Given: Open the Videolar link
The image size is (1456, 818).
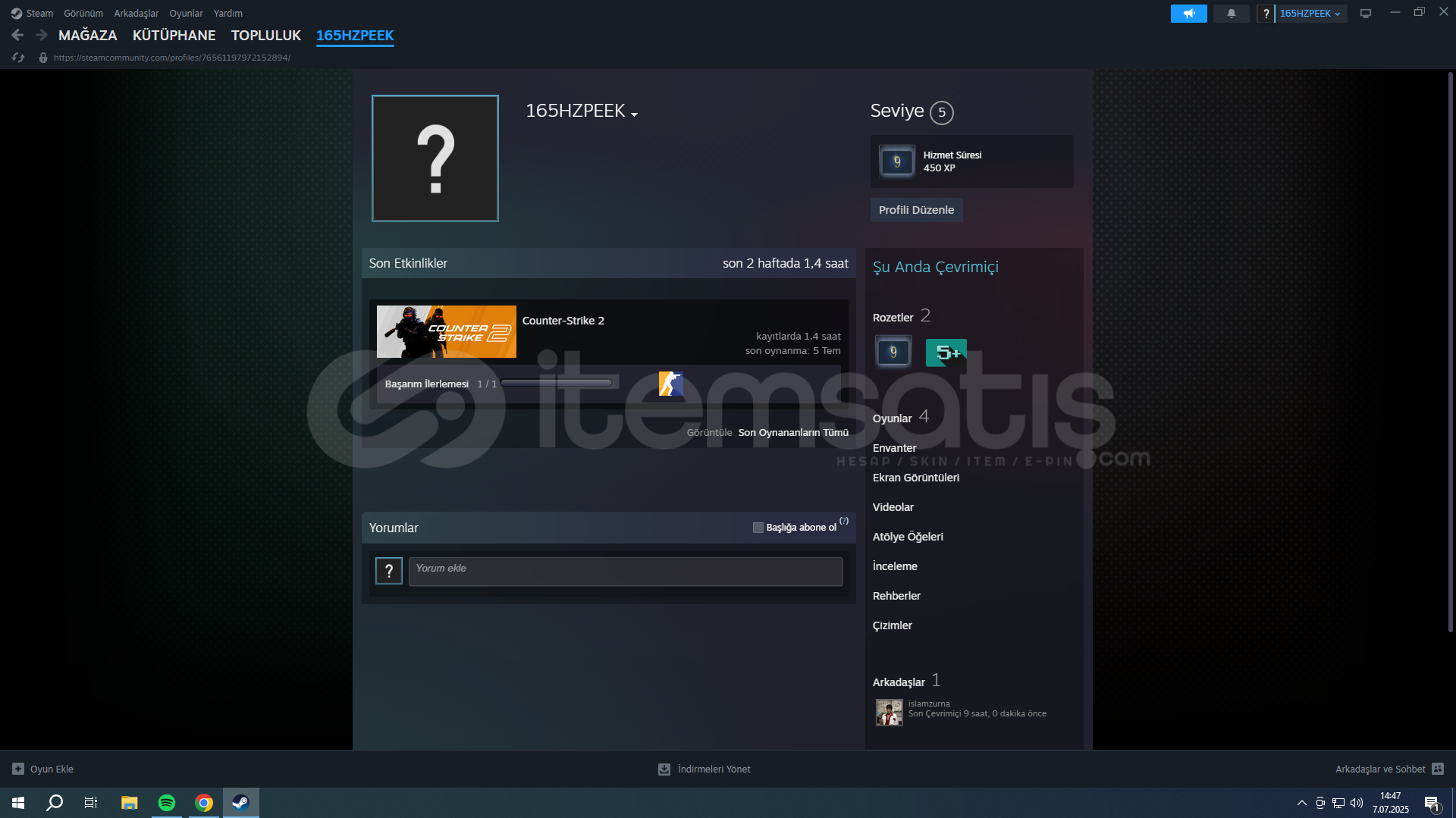Looking at the screenshot, I should coord(893,507).
